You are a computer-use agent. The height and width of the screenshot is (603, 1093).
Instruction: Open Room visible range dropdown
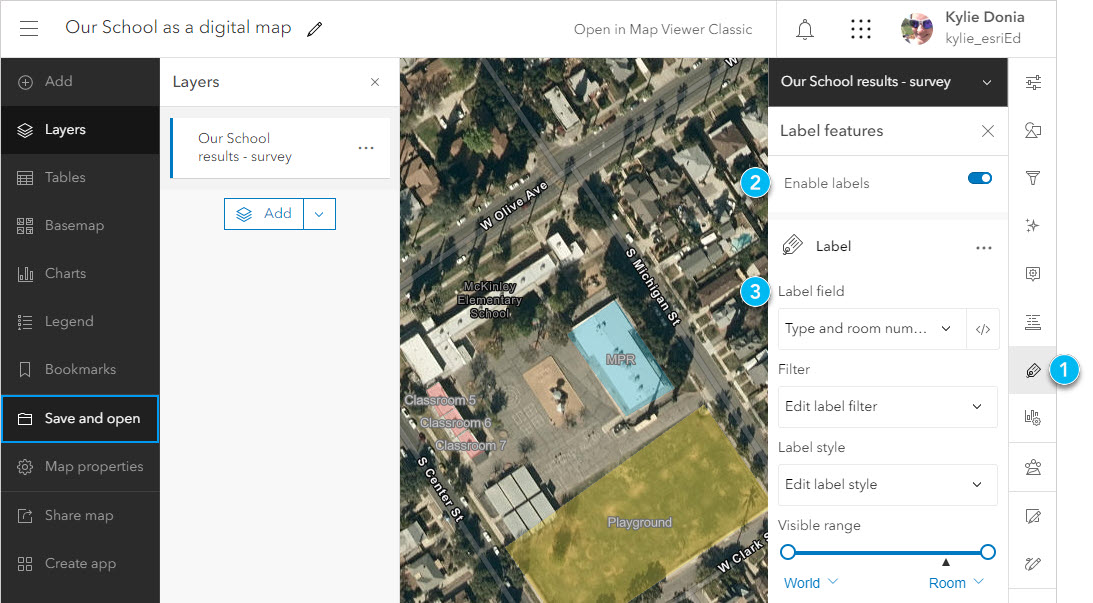click(956, 583)
